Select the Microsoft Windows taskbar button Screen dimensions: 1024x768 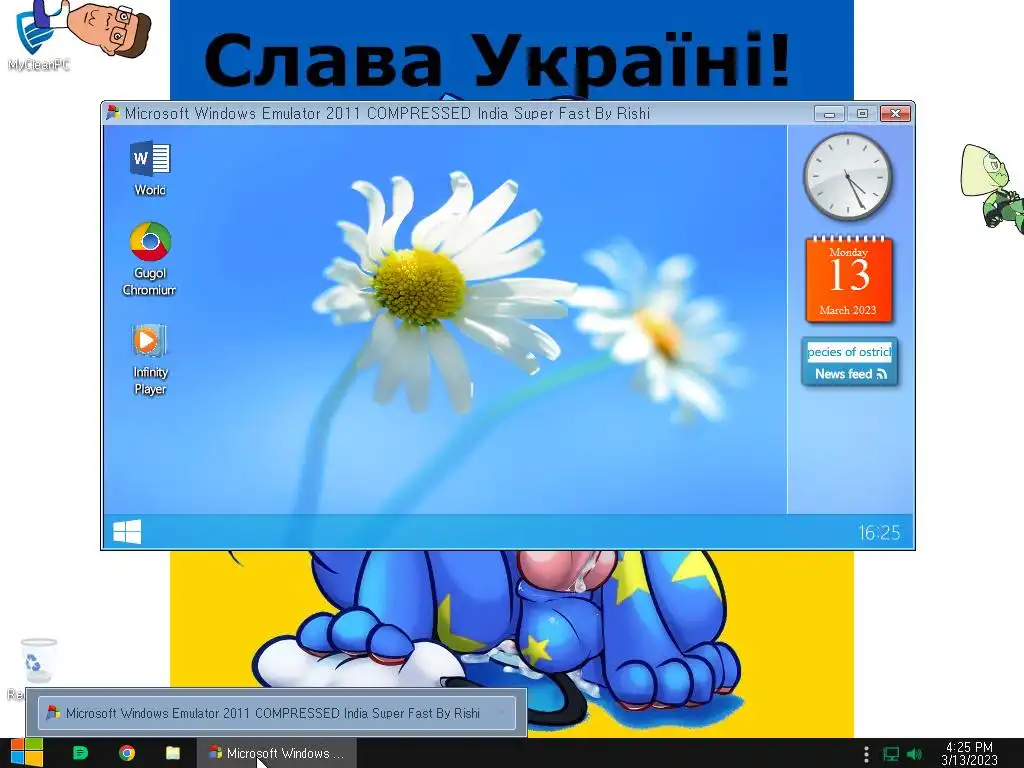coord(277,753)
